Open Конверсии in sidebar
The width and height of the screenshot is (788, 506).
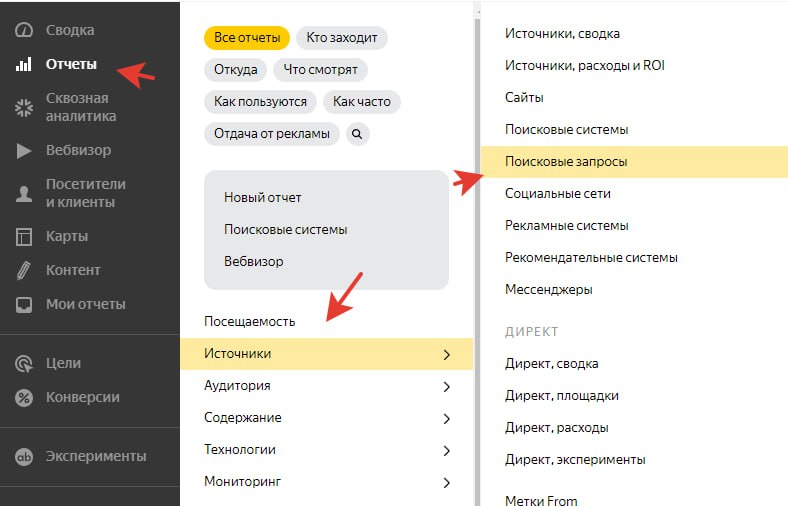(x=83, y=397)
